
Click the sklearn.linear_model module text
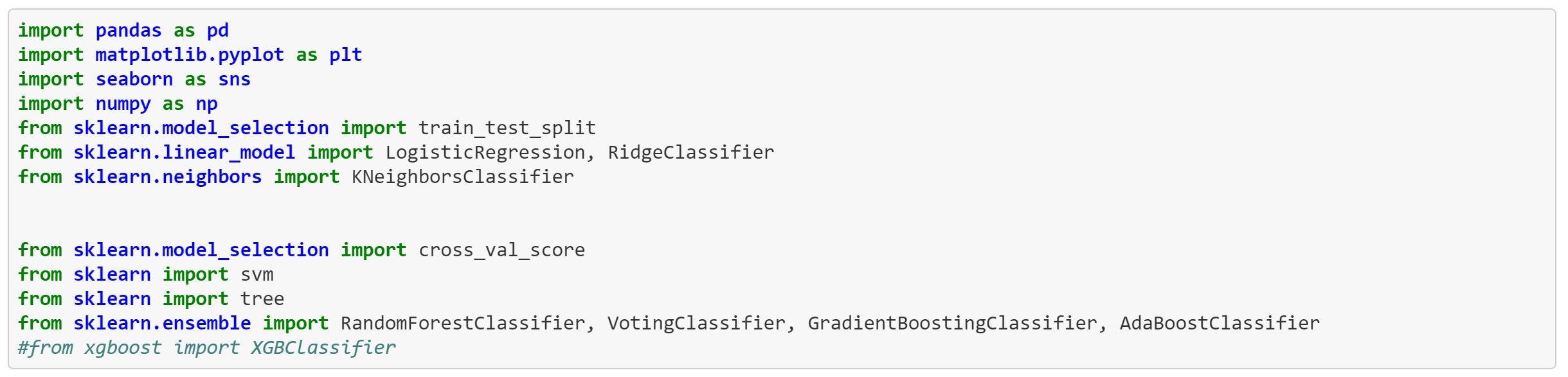(x=184, y=153)
